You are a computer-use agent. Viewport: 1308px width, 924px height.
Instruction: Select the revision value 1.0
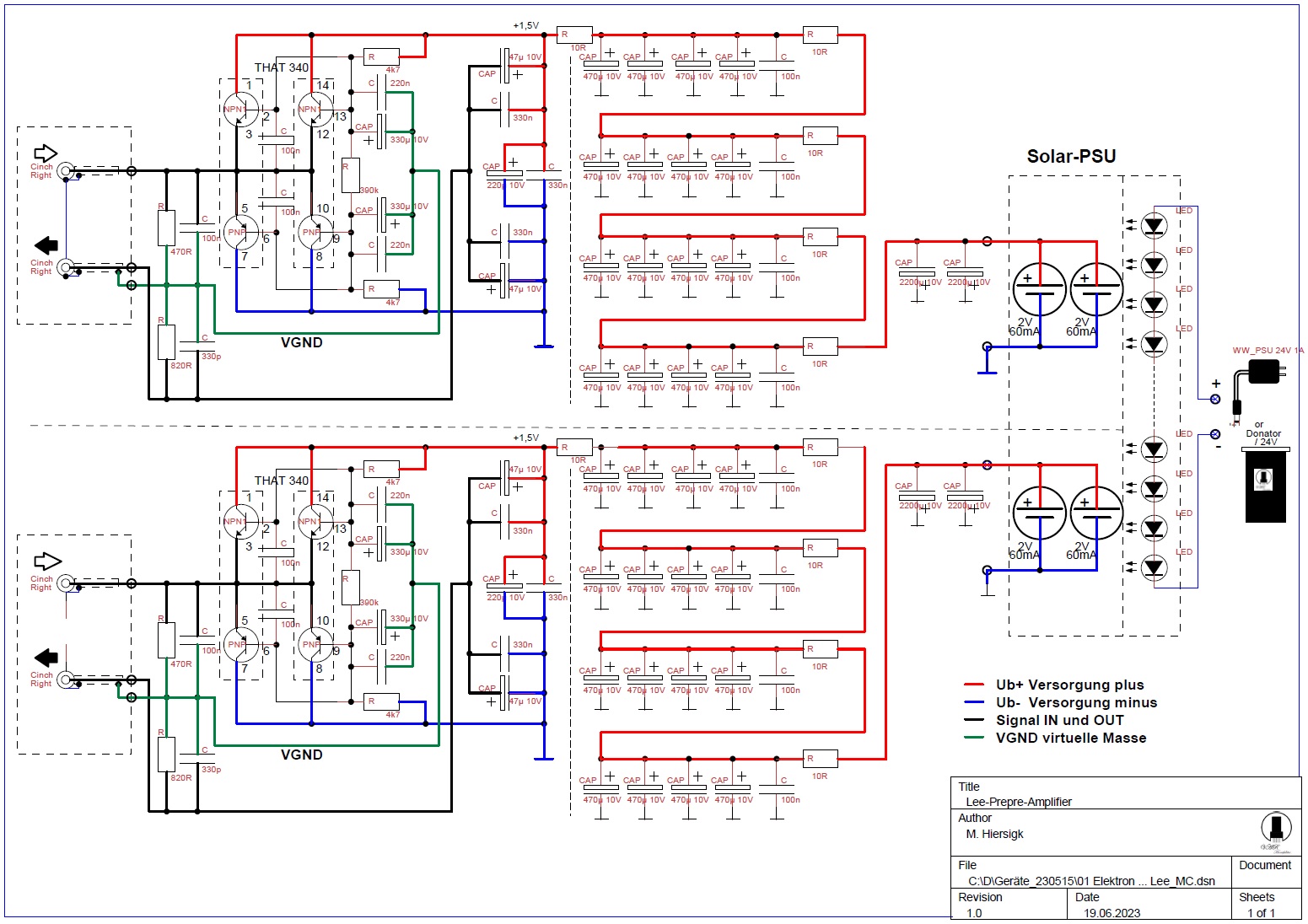coord(974,913)
